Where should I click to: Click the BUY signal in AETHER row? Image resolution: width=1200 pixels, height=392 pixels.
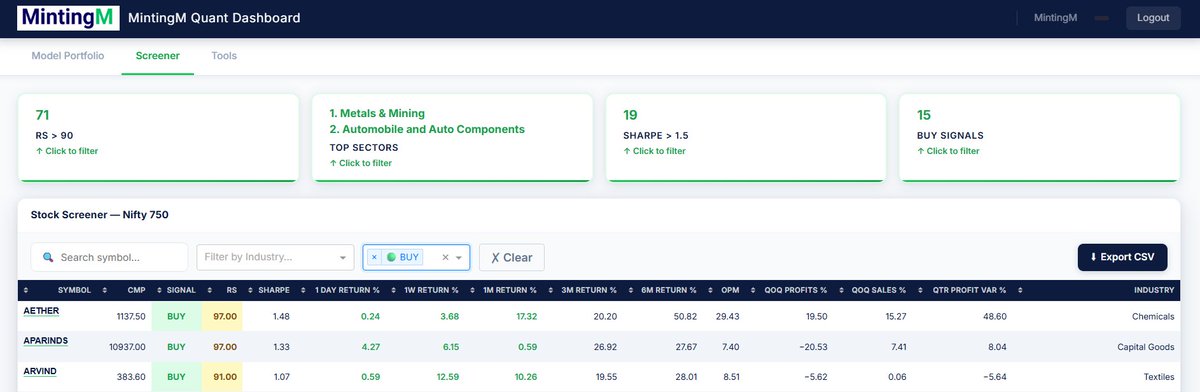click(177, 316)
